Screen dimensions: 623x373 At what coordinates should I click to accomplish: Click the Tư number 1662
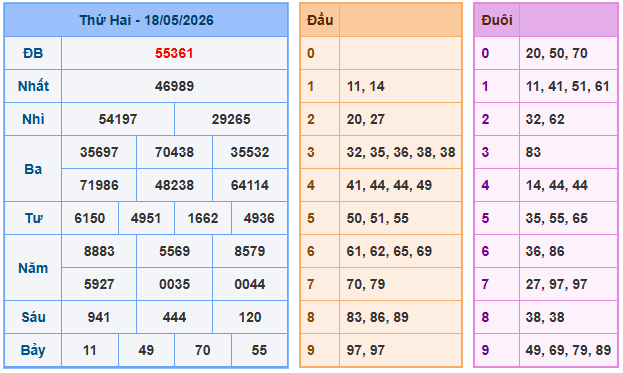(203, 218)
